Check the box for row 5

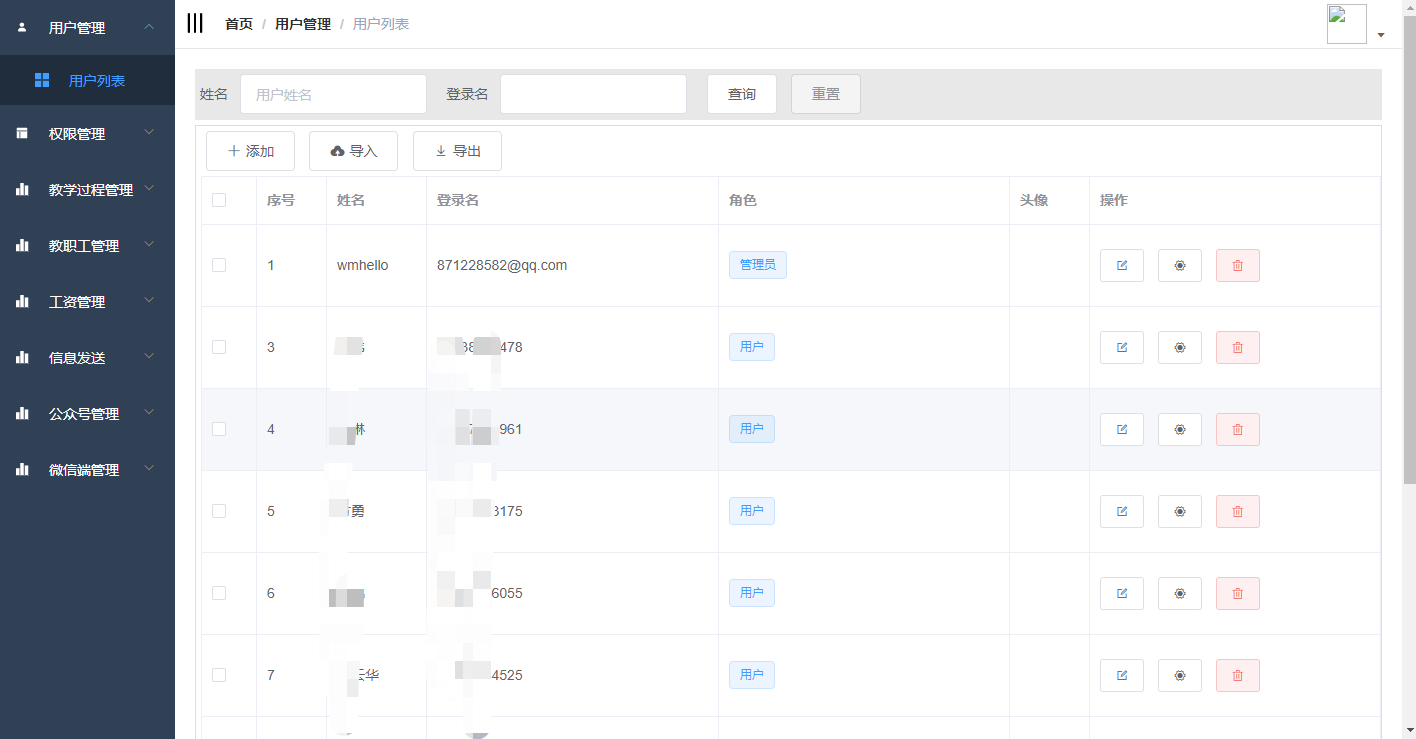pos(219,511)
